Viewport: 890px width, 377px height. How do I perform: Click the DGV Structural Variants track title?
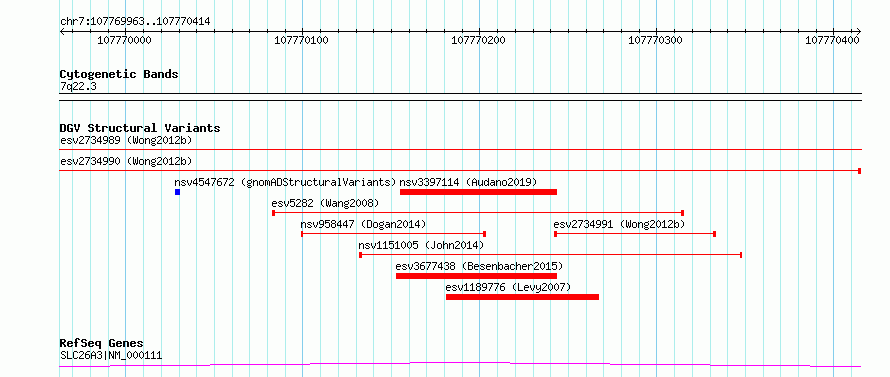tap(140, 128)
